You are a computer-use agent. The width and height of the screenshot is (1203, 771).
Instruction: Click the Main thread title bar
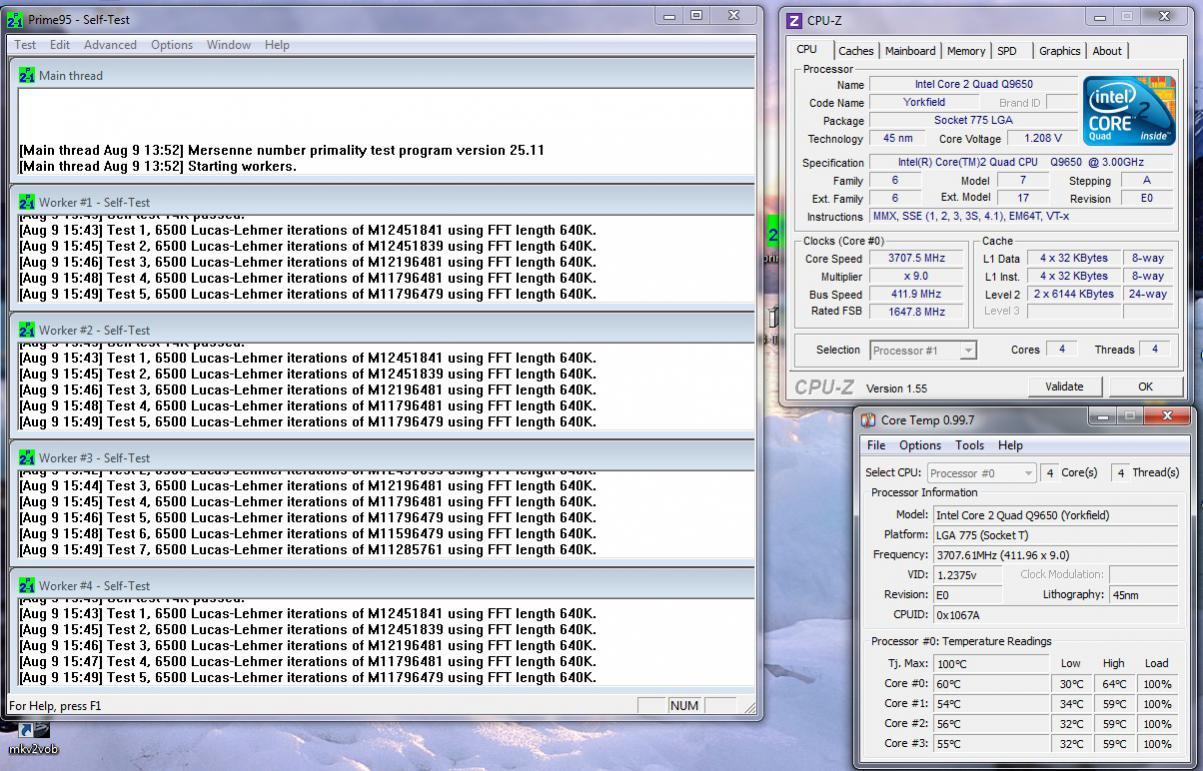(x=383, y=75)
